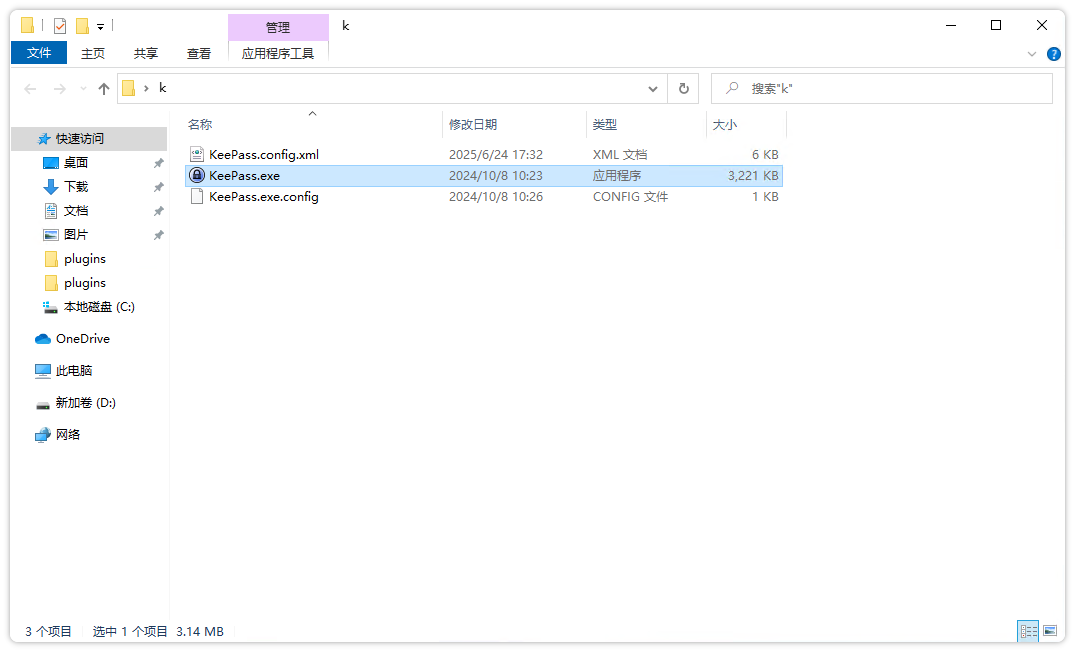Open quick access toolbar customize menu
This screenshot has height=652, width=1075.
pos(100,26)
